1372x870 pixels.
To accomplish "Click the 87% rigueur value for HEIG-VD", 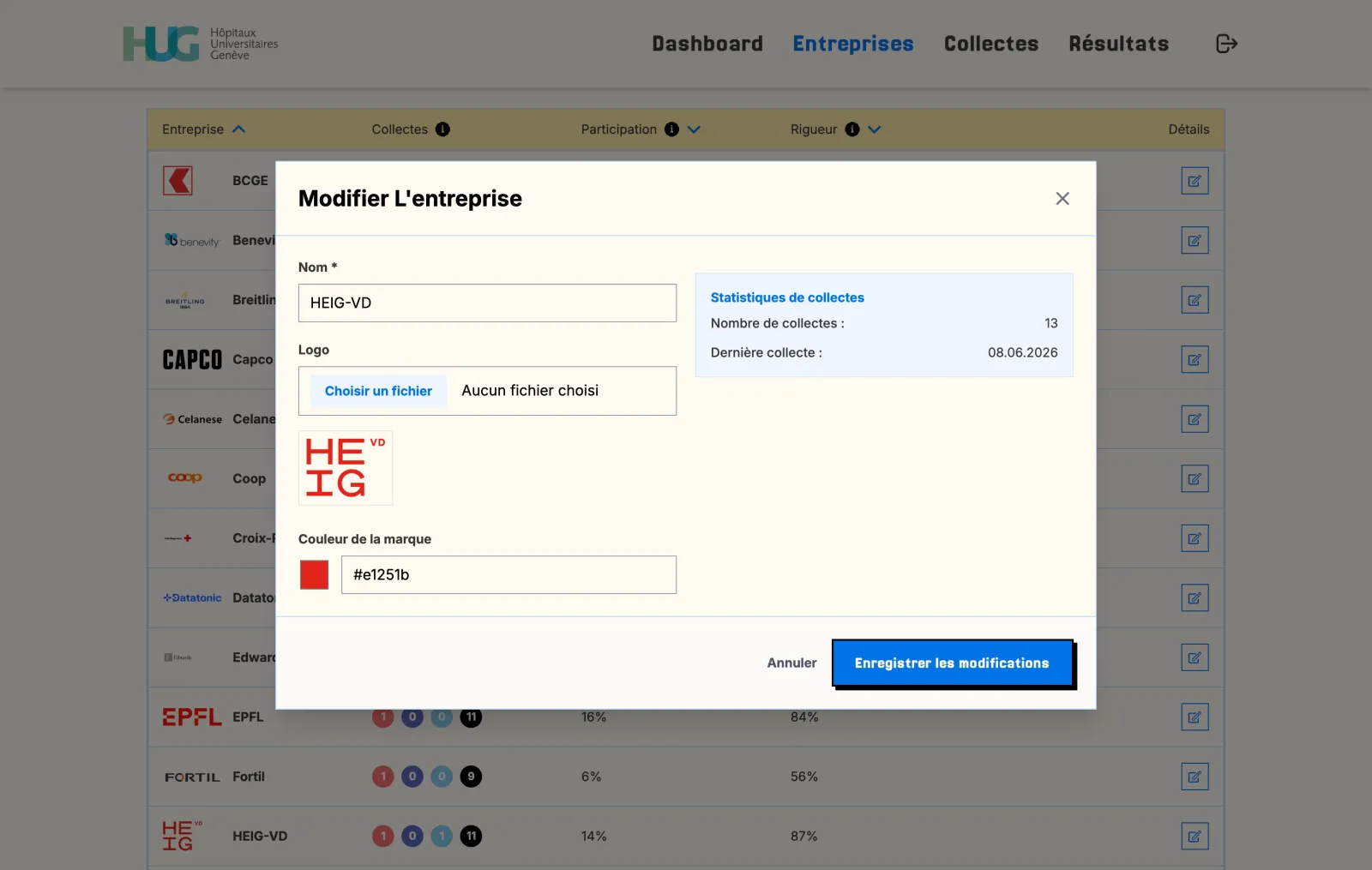I will [x=804, y=837].
